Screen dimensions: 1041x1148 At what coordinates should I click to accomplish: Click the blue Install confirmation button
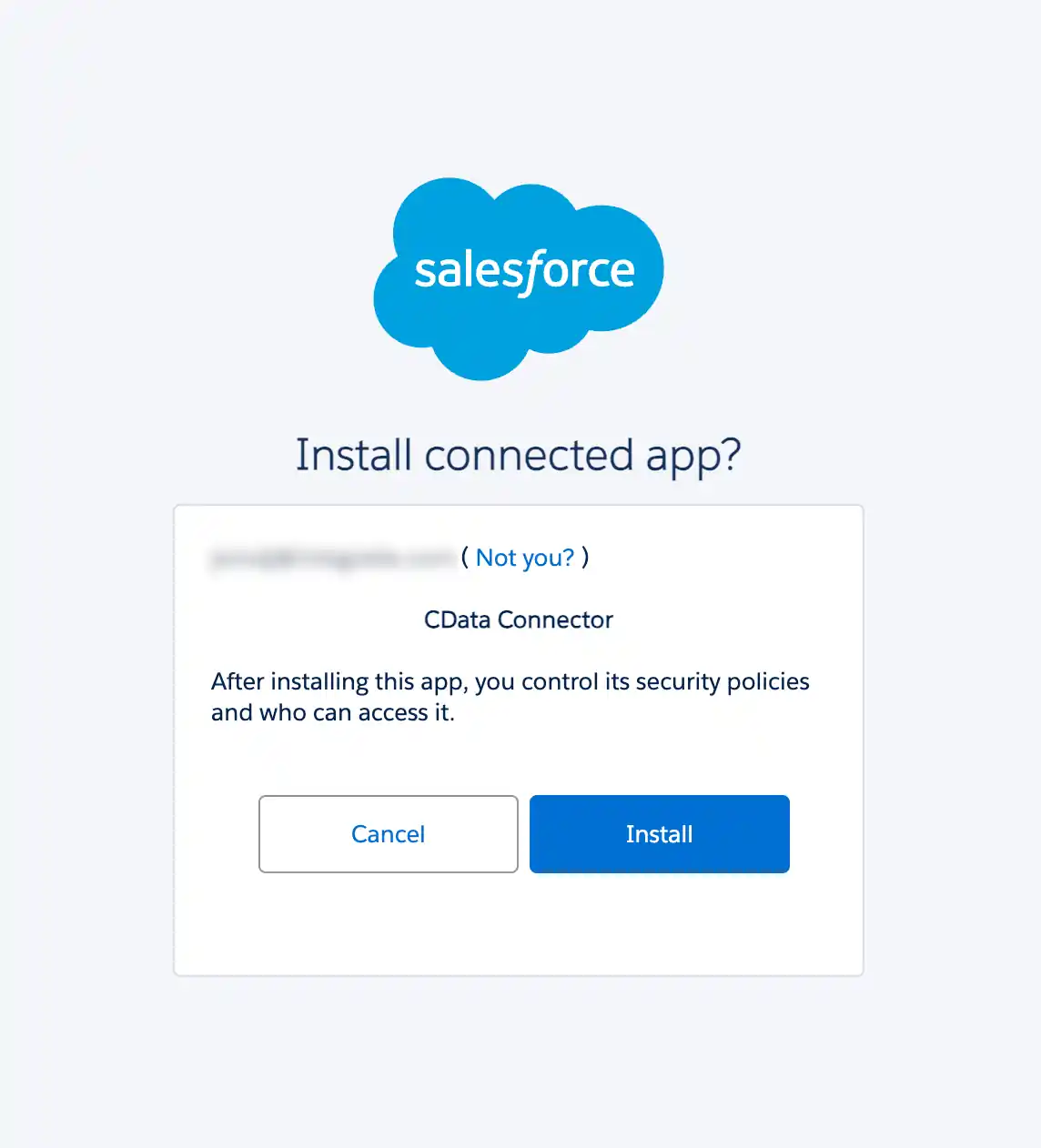(x=659, y=834)
